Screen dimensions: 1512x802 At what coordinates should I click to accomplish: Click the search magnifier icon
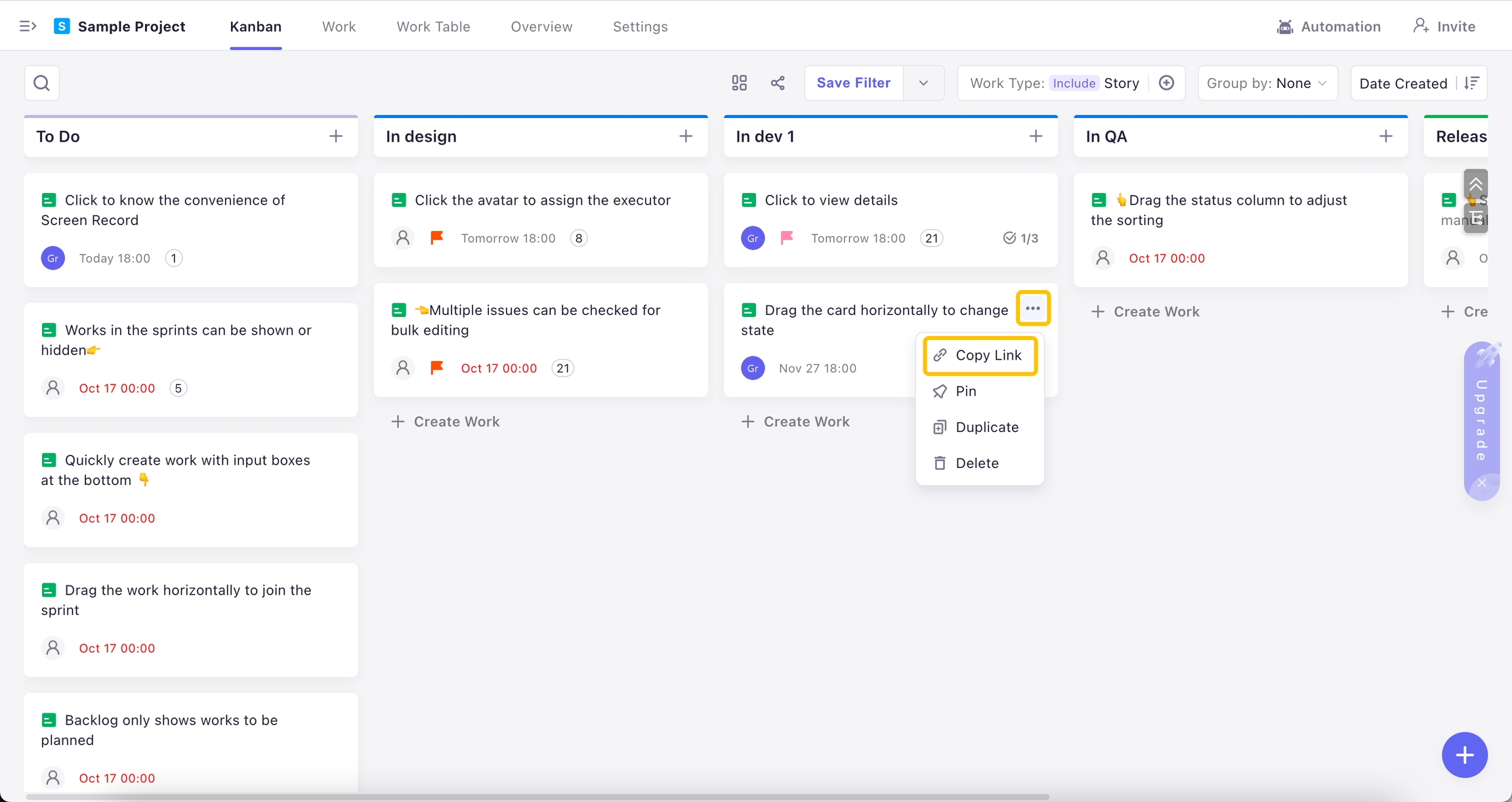point(42,83)
